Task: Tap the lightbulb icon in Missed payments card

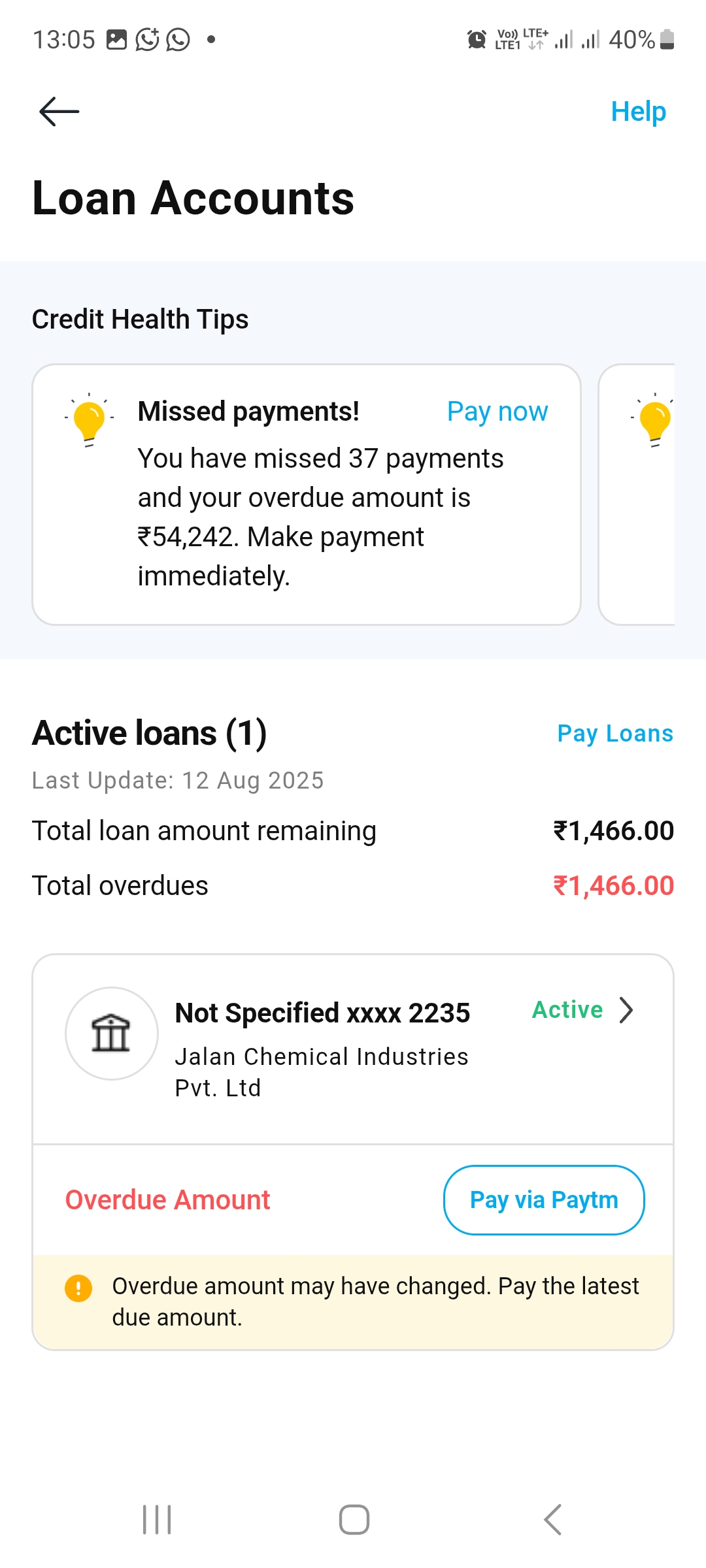Action: [90, 419]
